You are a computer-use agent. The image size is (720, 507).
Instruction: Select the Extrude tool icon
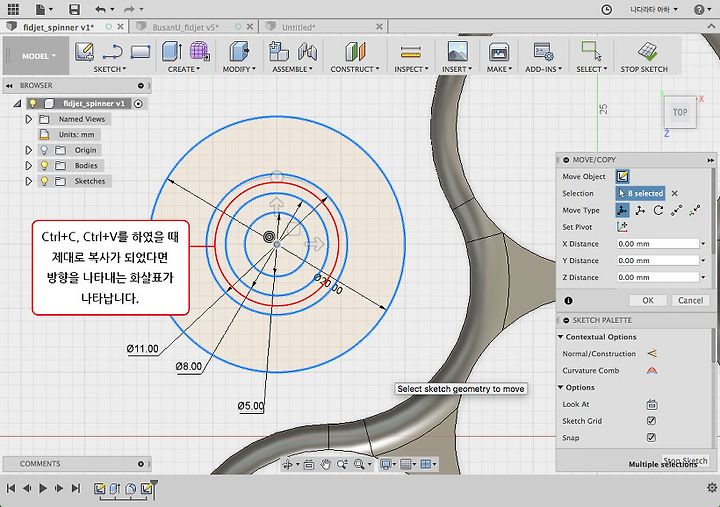172,51
